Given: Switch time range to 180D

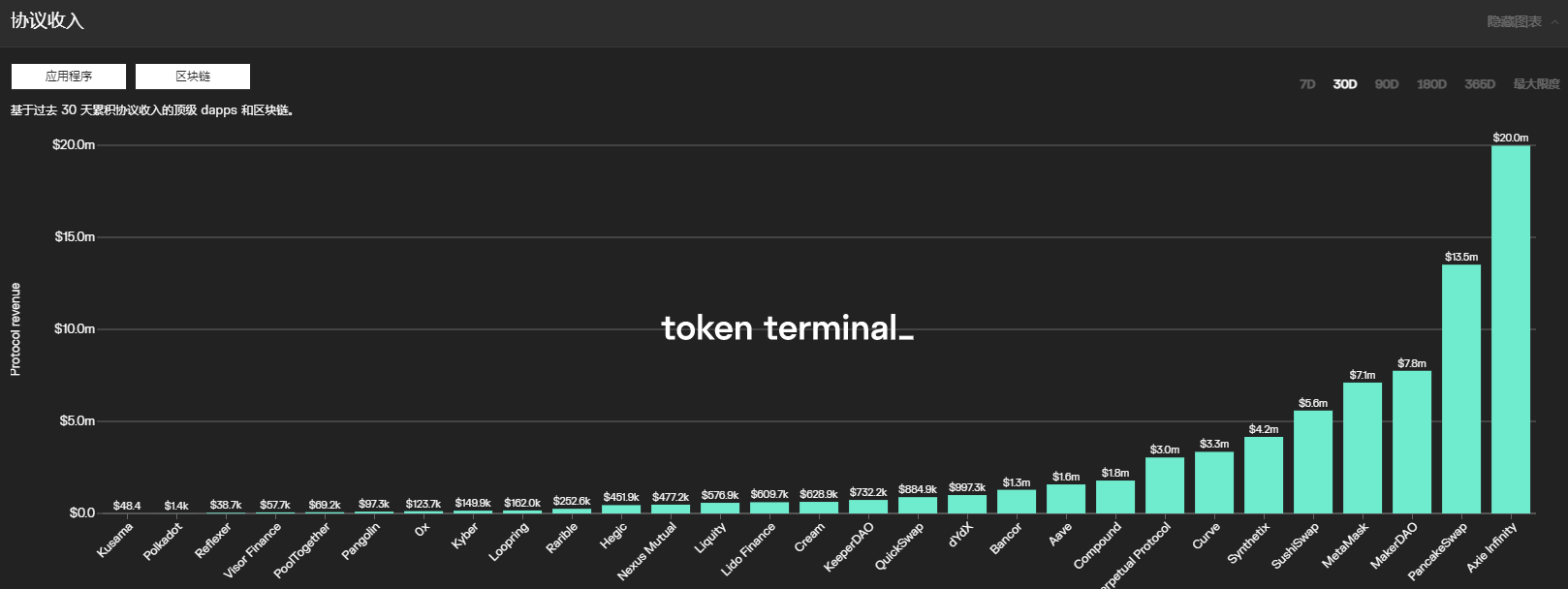Looking at the screenshot, I should click(1431, 84).
